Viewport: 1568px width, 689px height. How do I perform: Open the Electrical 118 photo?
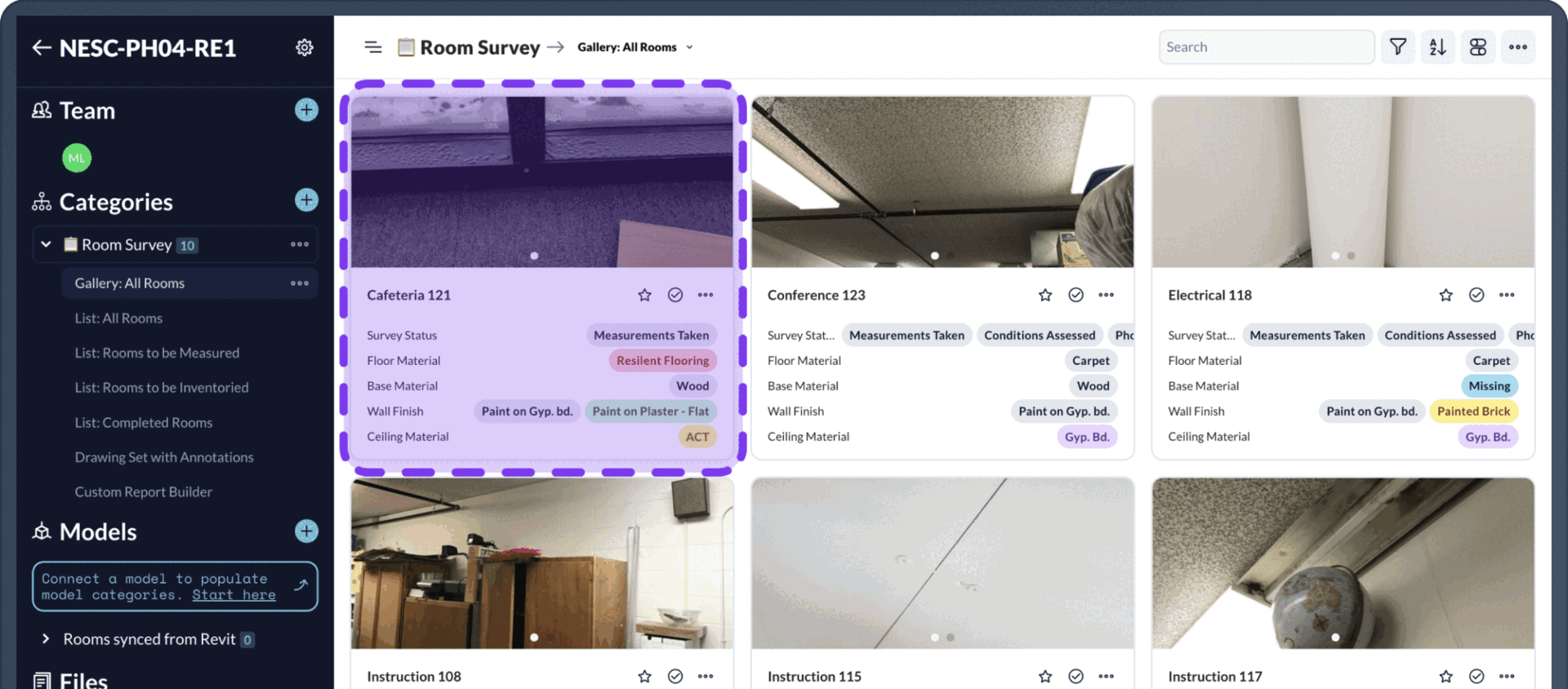[1343, 182]
